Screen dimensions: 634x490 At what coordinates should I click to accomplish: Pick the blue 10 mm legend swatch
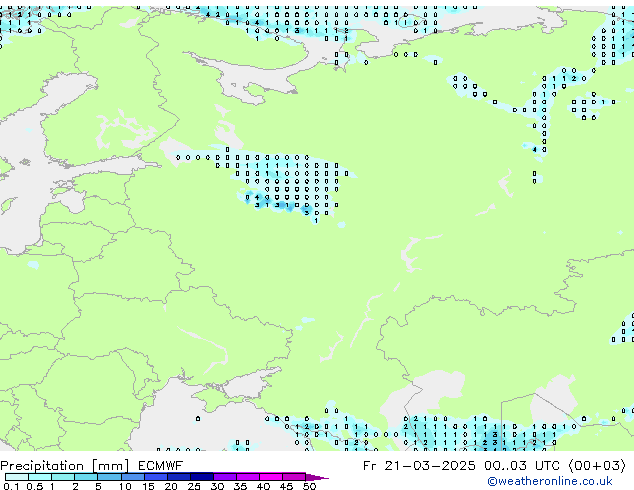click(x=134, y=477)
